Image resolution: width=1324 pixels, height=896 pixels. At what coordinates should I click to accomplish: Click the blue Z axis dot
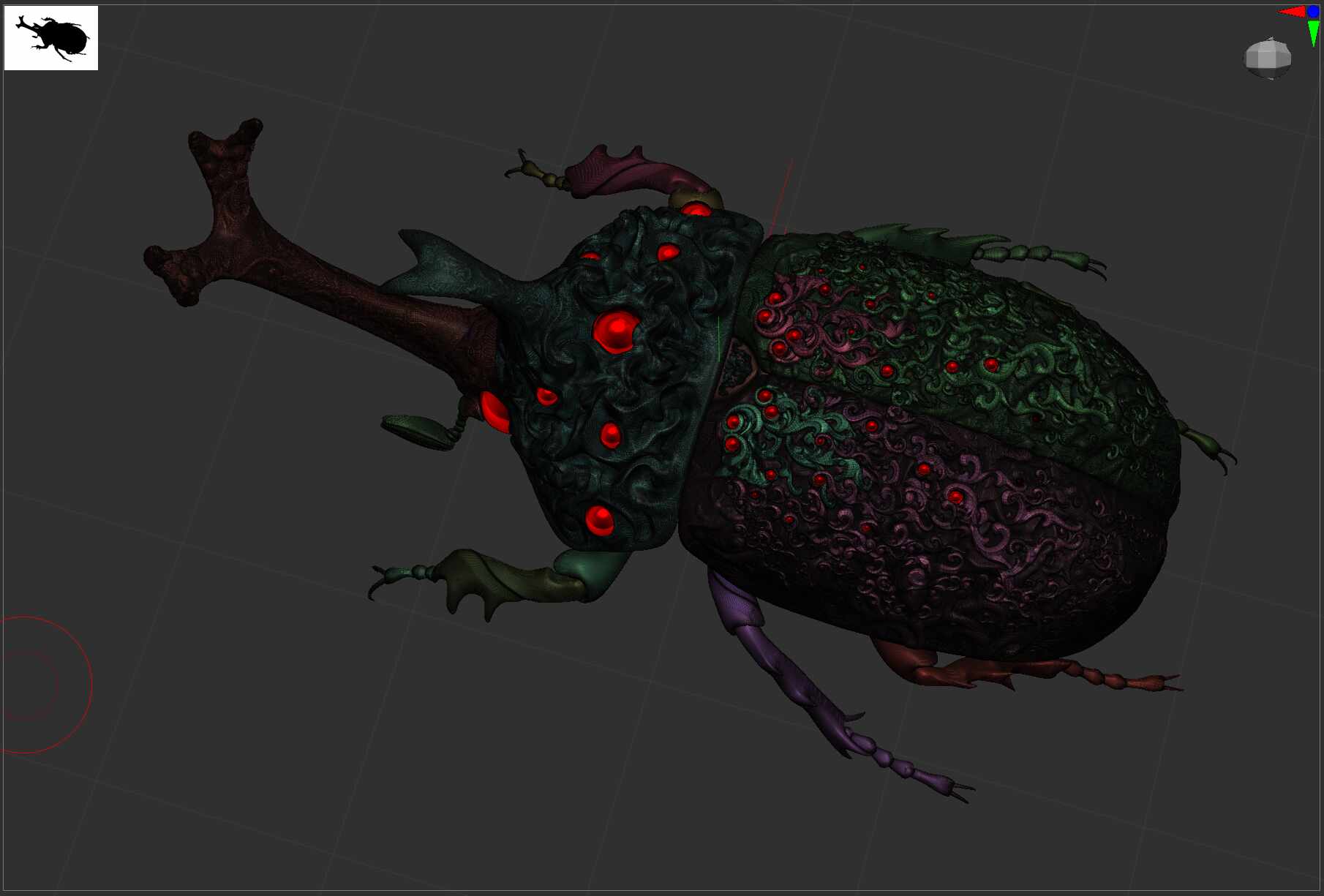1313,11
